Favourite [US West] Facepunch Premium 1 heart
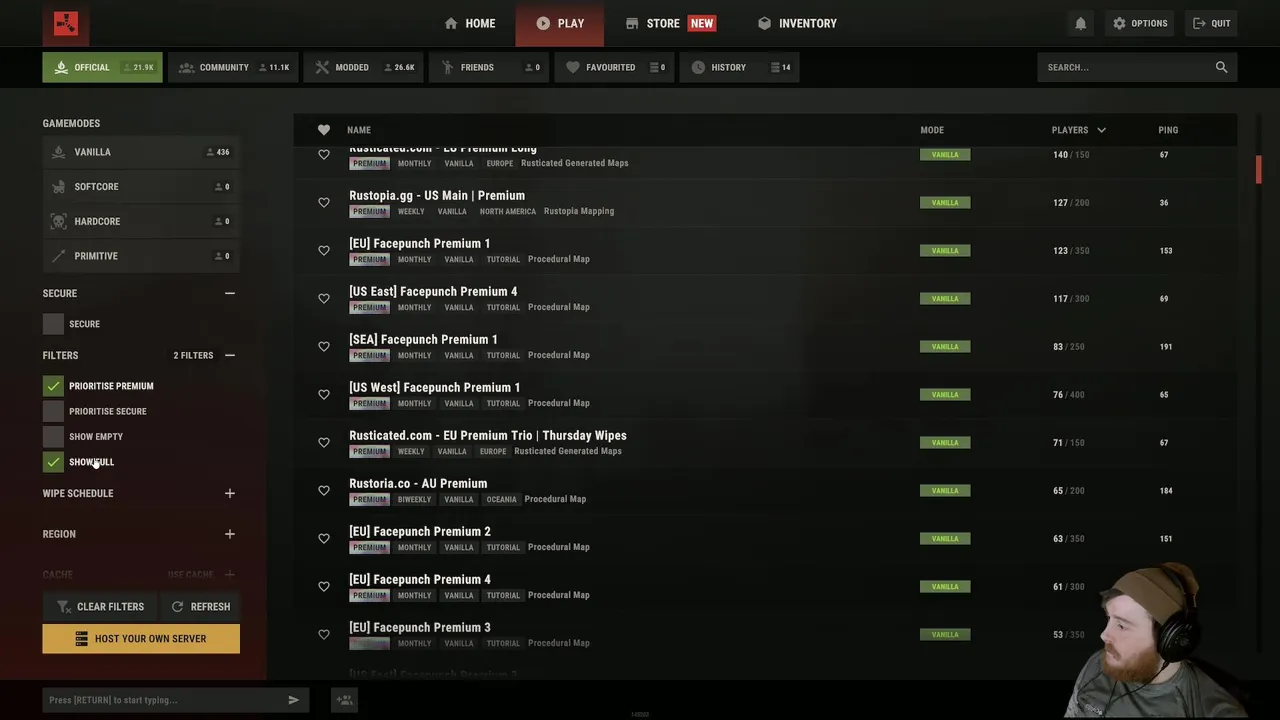This screenshot has height=720, width=1280. click(324, 394)
